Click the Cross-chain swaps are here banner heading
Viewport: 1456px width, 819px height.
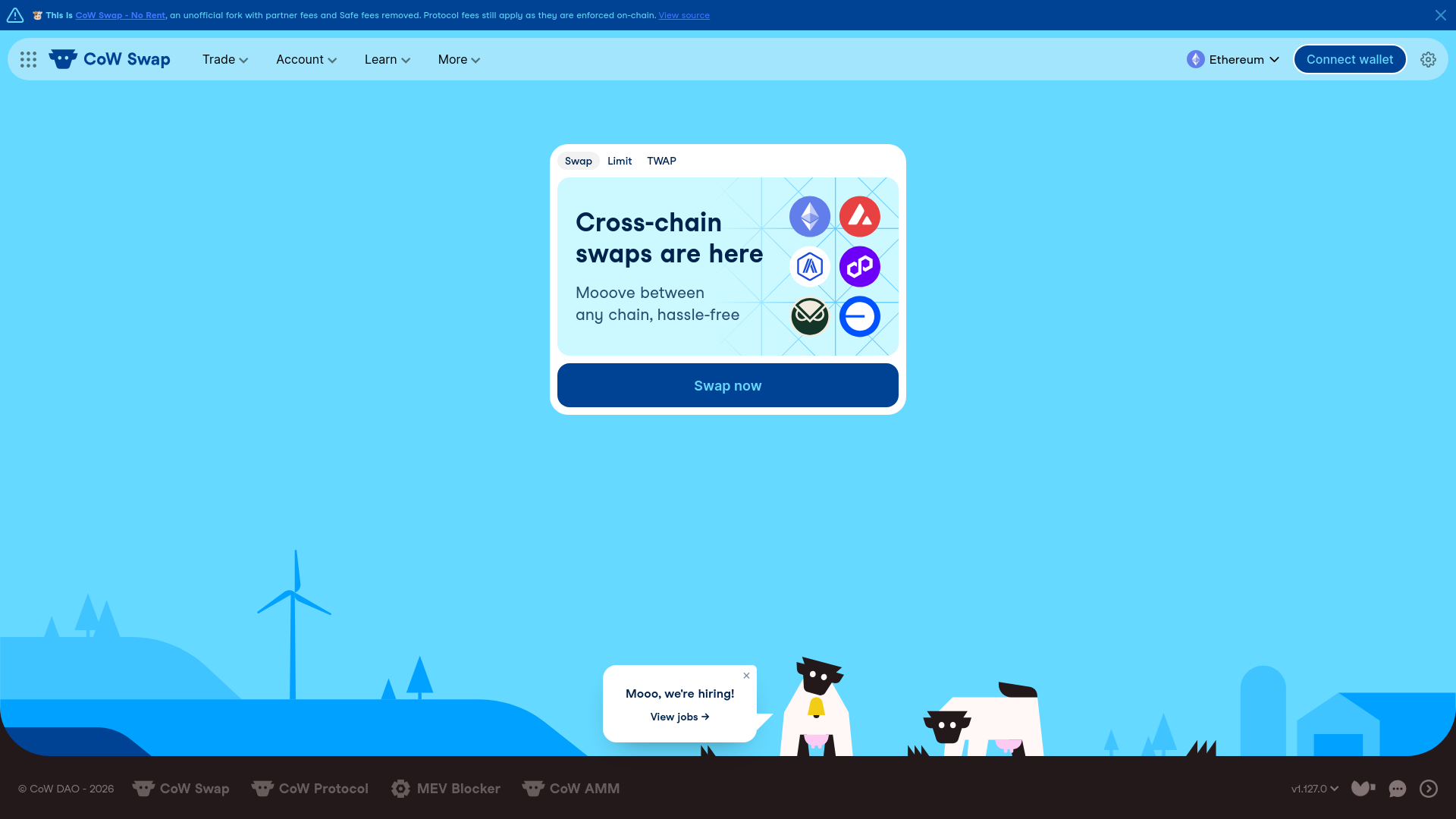[669, 238]
